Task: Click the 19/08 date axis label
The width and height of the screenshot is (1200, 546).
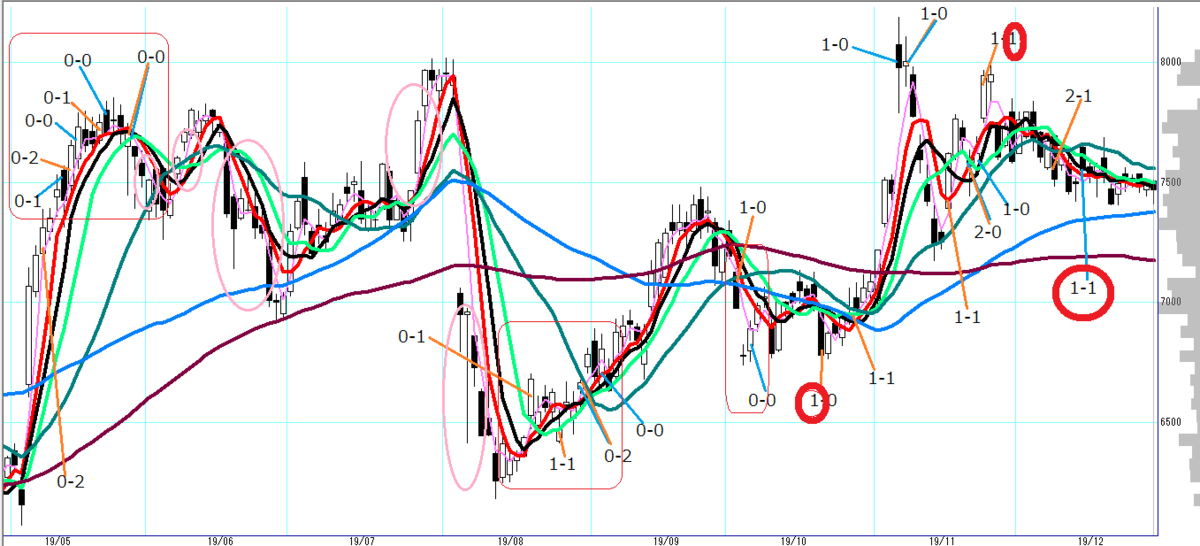Action: click(509, 541)
